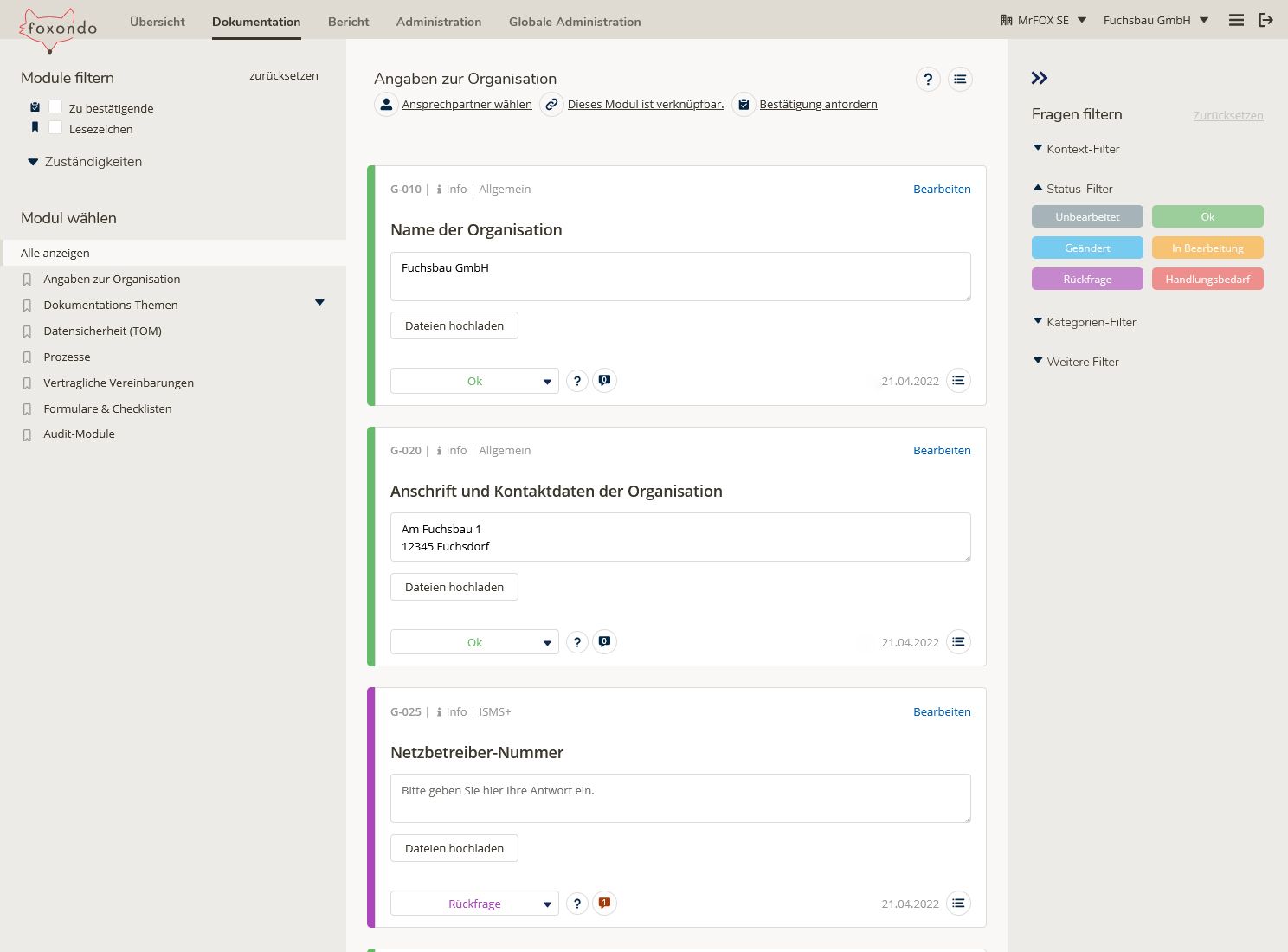Toggle the In Bearbeitung status filter
Viewport: 1288px width, 952px height.
(1207, 248)
